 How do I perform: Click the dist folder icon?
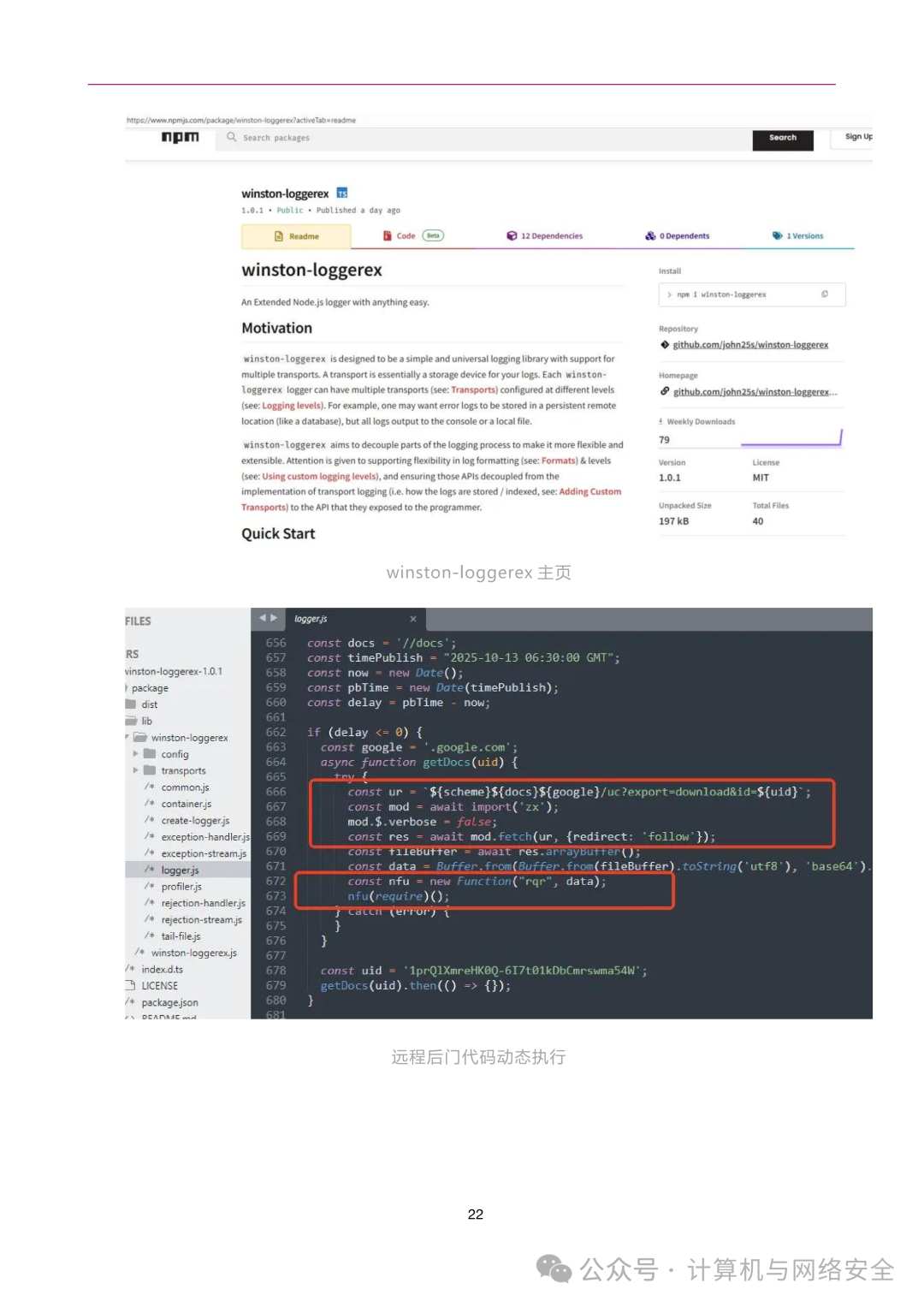pos(131,704)
